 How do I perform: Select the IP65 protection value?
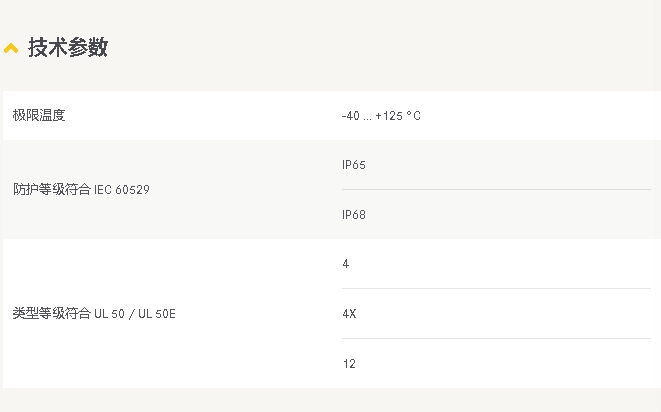354,165
